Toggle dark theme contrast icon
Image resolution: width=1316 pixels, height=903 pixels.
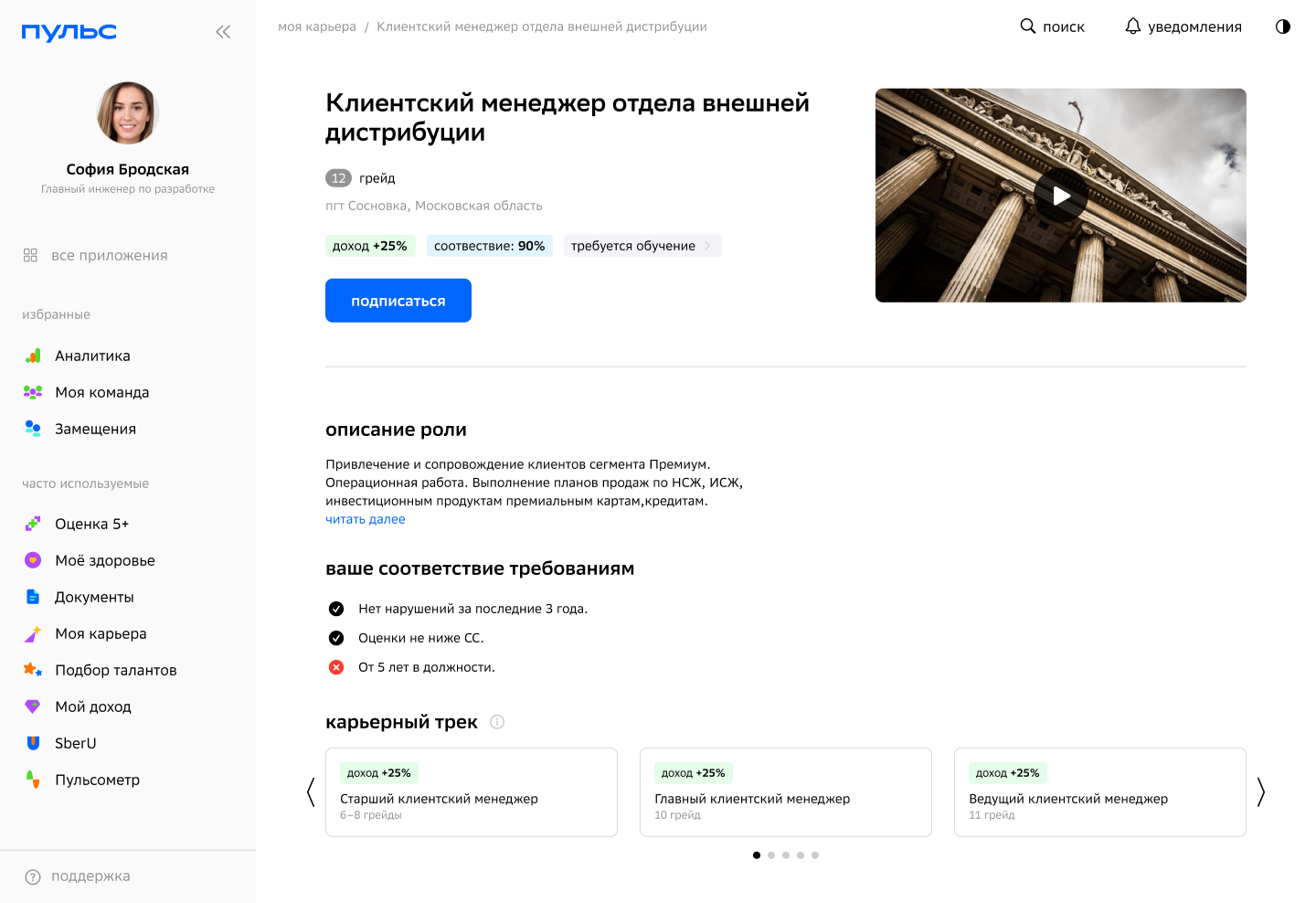pos(1283,27)
